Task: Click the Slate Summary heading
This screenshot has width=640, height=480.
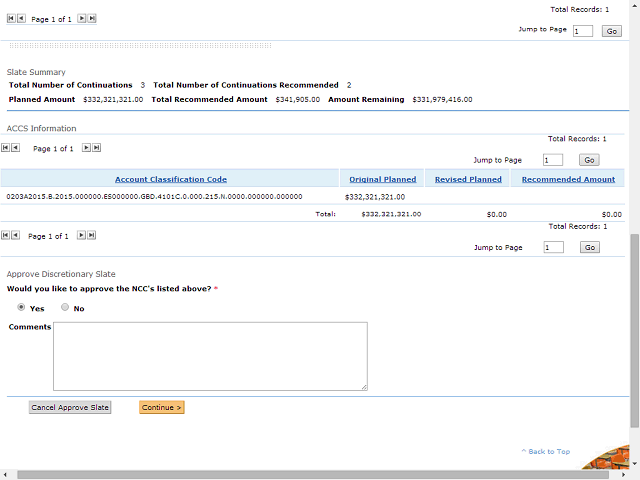Action: [x=36, y=72]
